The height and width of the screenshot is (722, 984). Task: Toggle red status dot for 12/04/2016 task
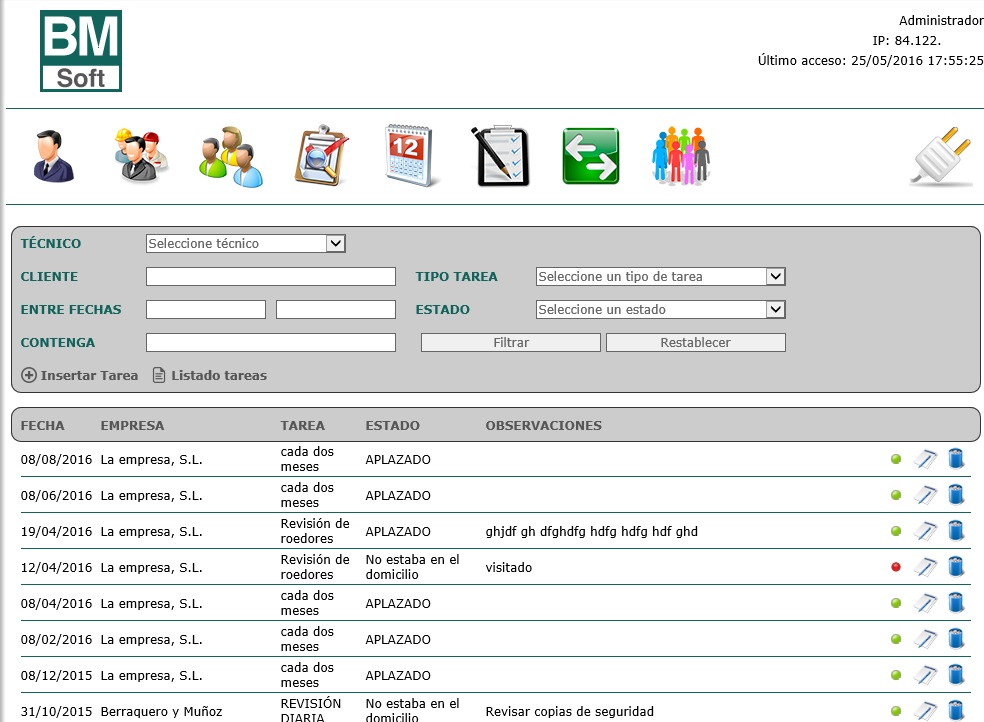(x=896, y=568)
